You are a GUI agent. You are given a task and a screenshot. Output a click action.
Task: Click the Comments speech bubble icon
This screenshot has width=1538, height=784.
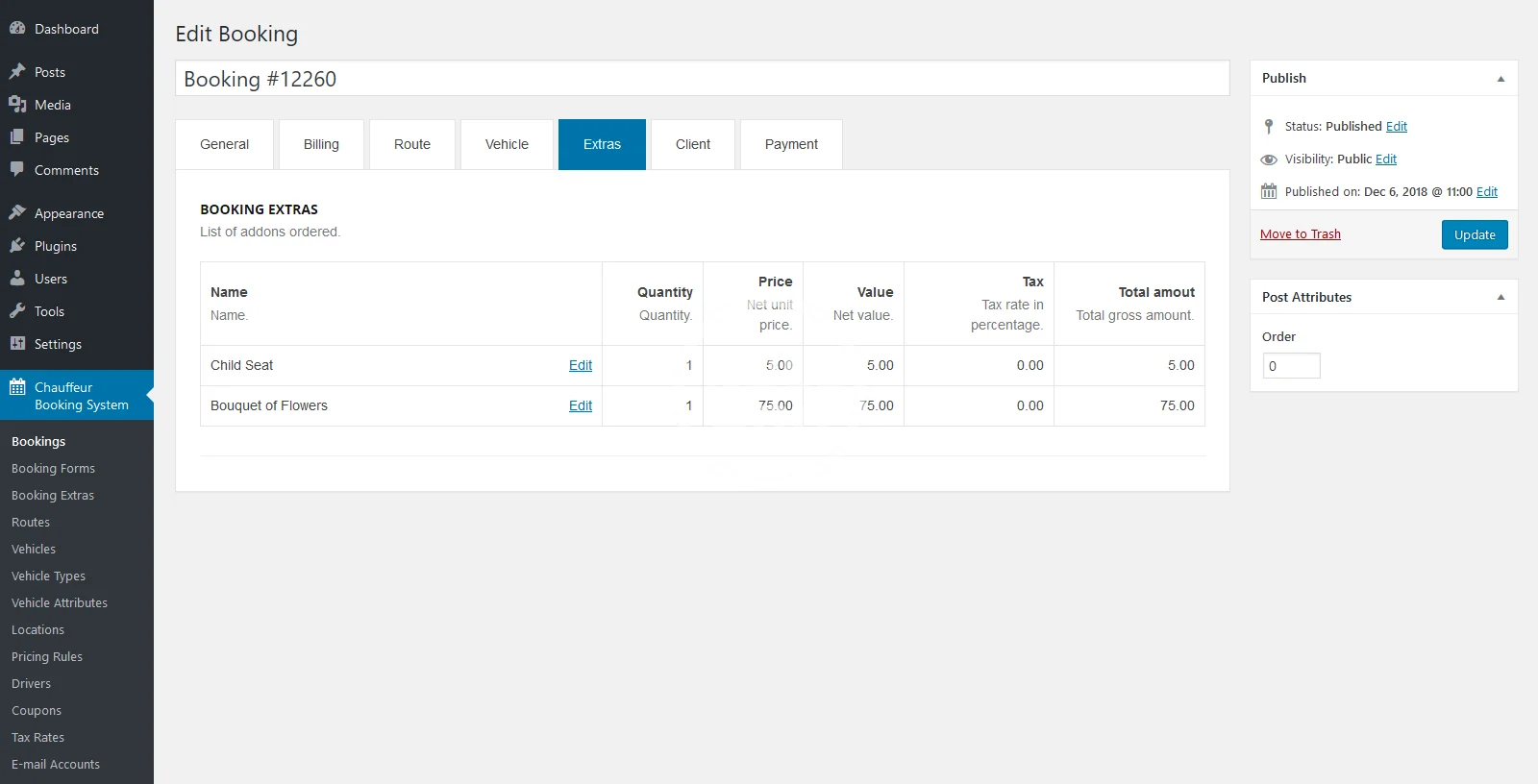tap(17, 169)
